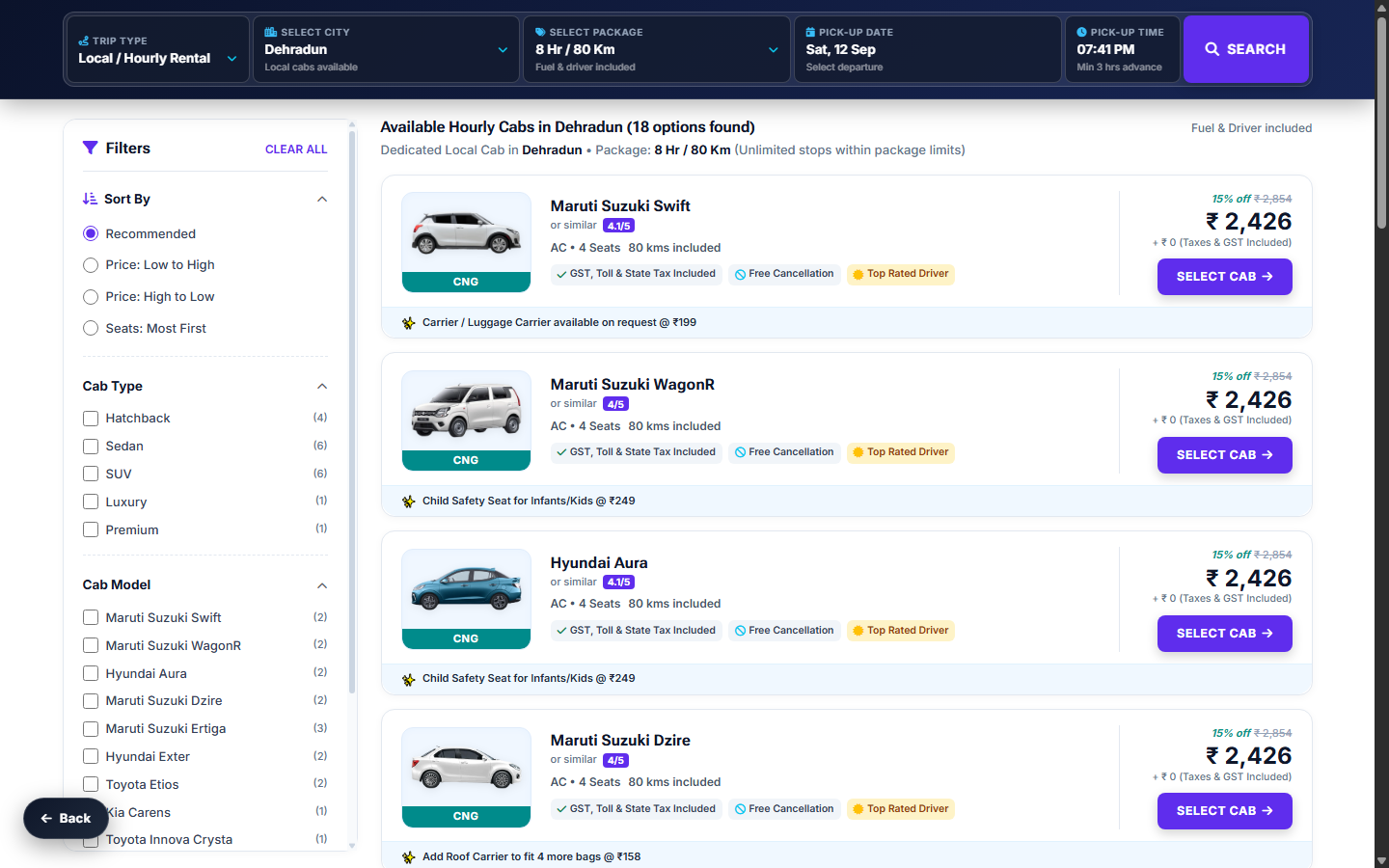Click the Maruti Suzuki Swift car image
This screenshot has height=868, width=1389.
[466, 233]
